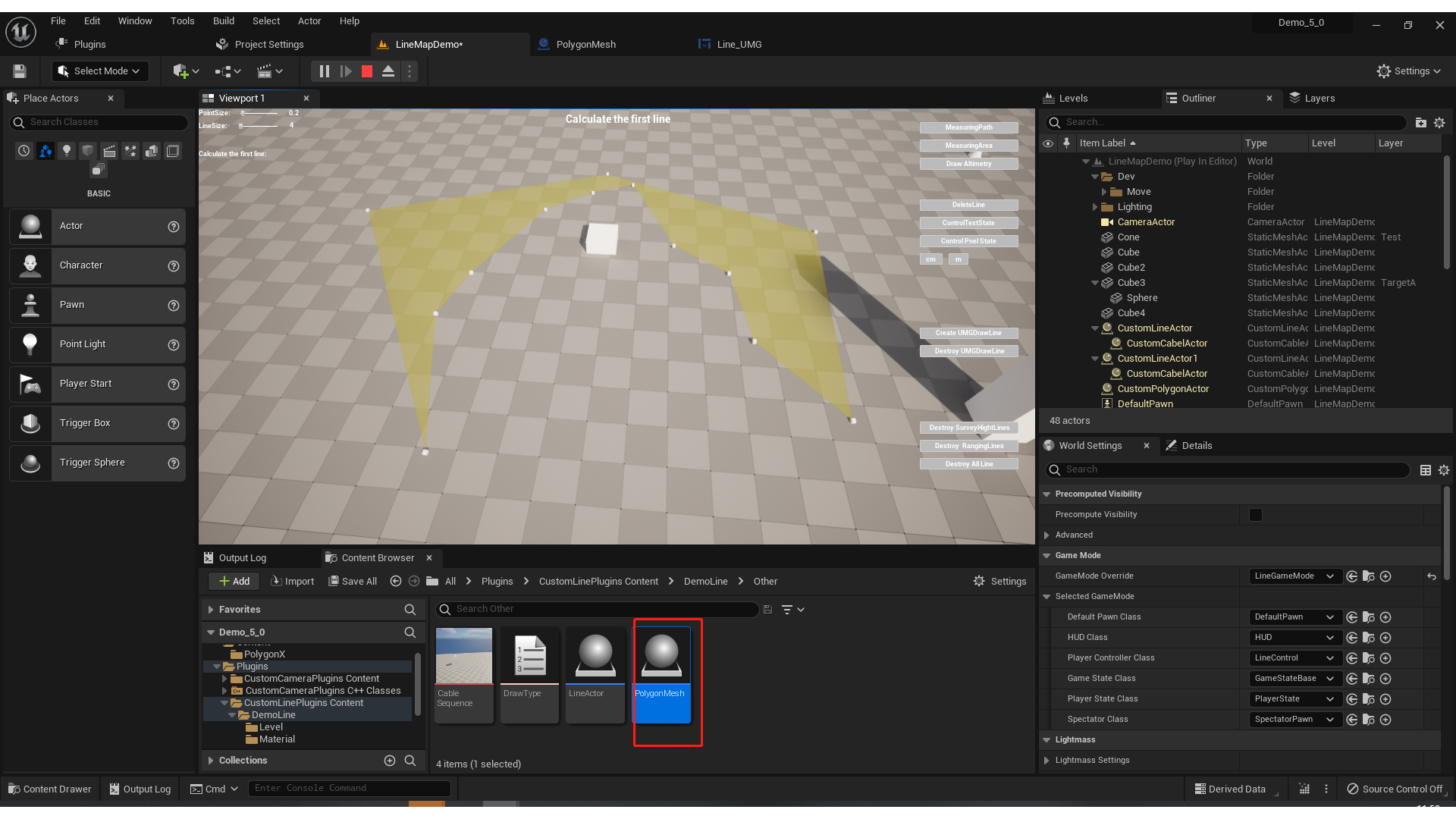Open the Lights category in Place Actors
Viewport: 1456px width, 819px height.
pos(66,151)
